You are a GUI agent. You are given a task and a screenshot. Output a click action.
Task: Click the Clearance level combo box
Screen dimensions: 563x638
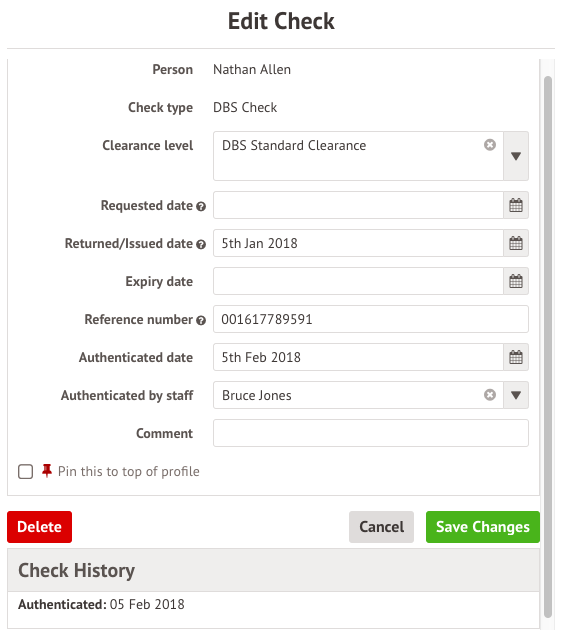[358, 156]
